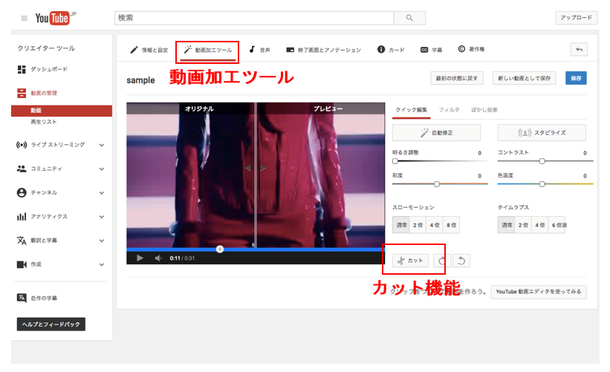Select slow motion 2倍 speed
Screen dimensions: 610x372
[418, 225]
